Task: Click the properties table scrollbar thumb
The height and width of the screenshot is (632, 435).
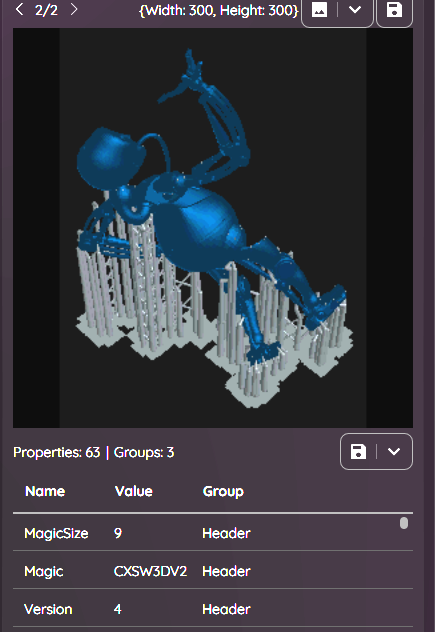Action: [404, 523]
